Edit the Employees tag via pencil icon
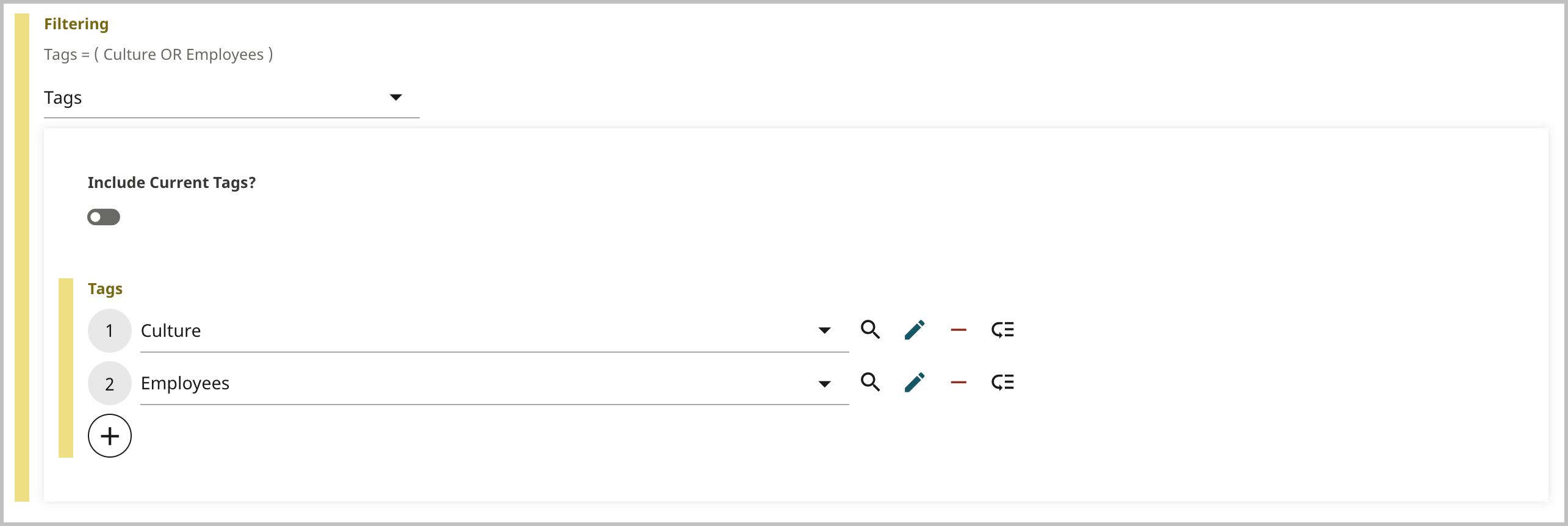Image resolution: width=1568 pixels, height=526 pixels. click(915, 383)
